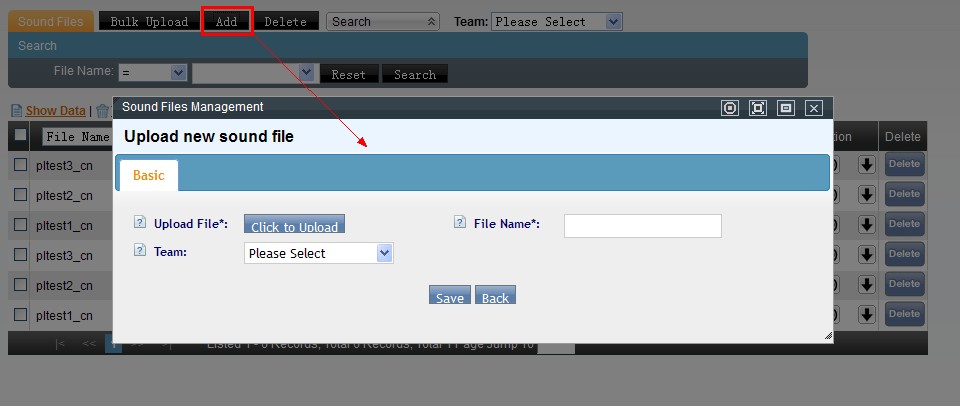Switch to the Basic tab
This screenshot has width=960, height=406.
pyautogui.click(x=148, y=175)
